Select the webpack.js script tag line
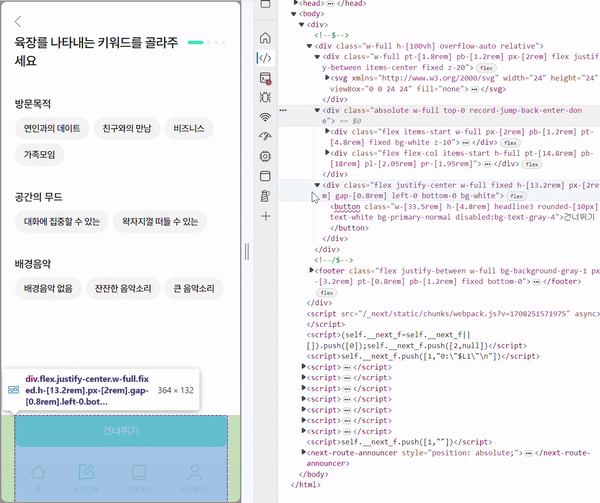The image size is (600, 503). click(453, 319)
